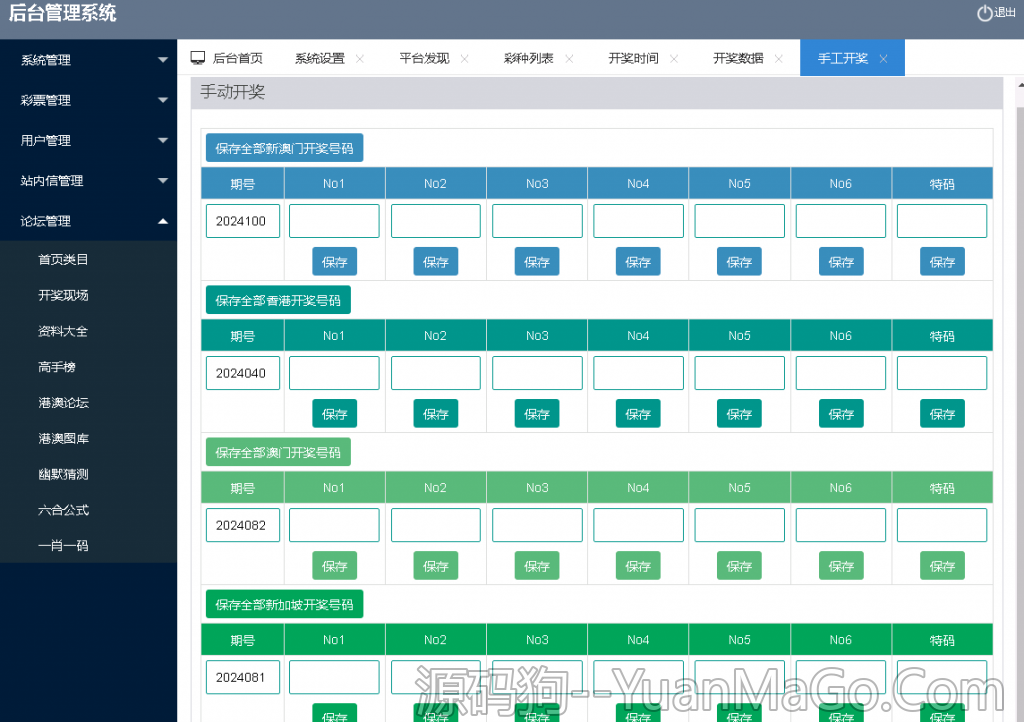
Task: Click 保存全部香港开奖号码 button
Action: click(x=278, y=300)
